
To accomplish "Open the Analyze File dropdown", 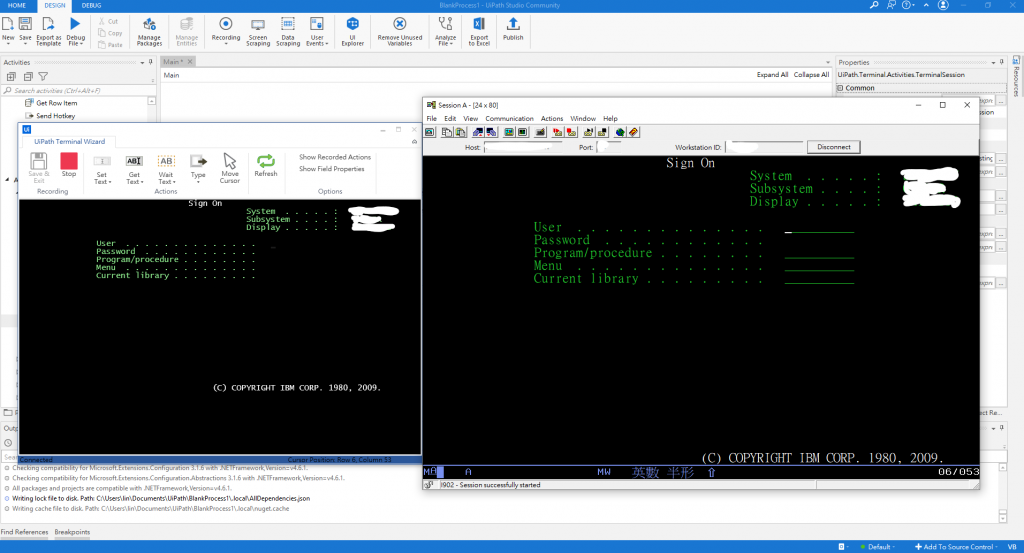I will coord(451,44).
